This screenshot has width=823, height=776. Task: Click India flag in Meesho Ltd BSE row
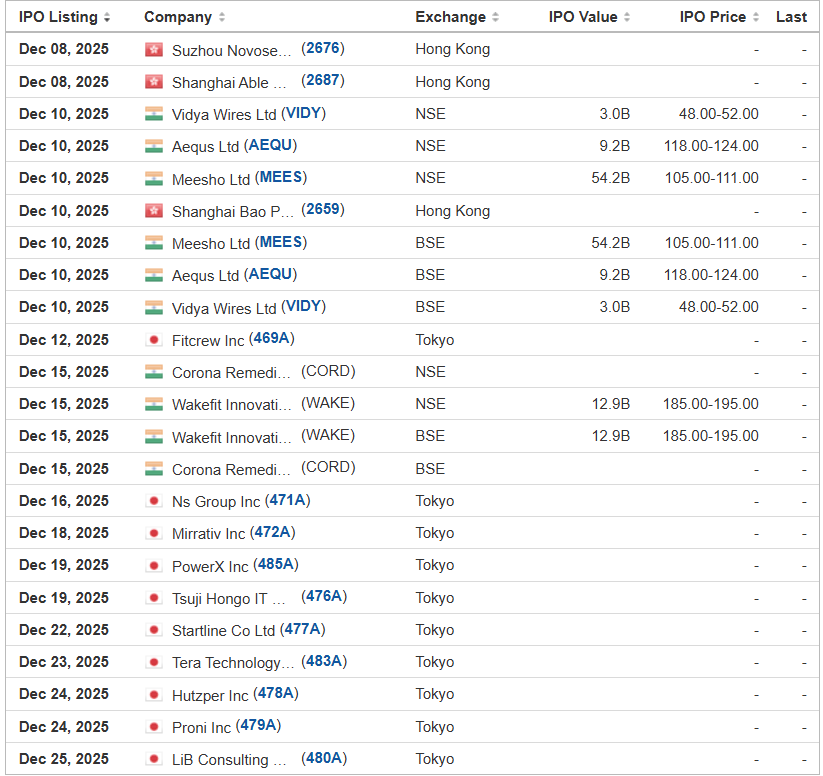pyautogui.click(x=154, y=243)
